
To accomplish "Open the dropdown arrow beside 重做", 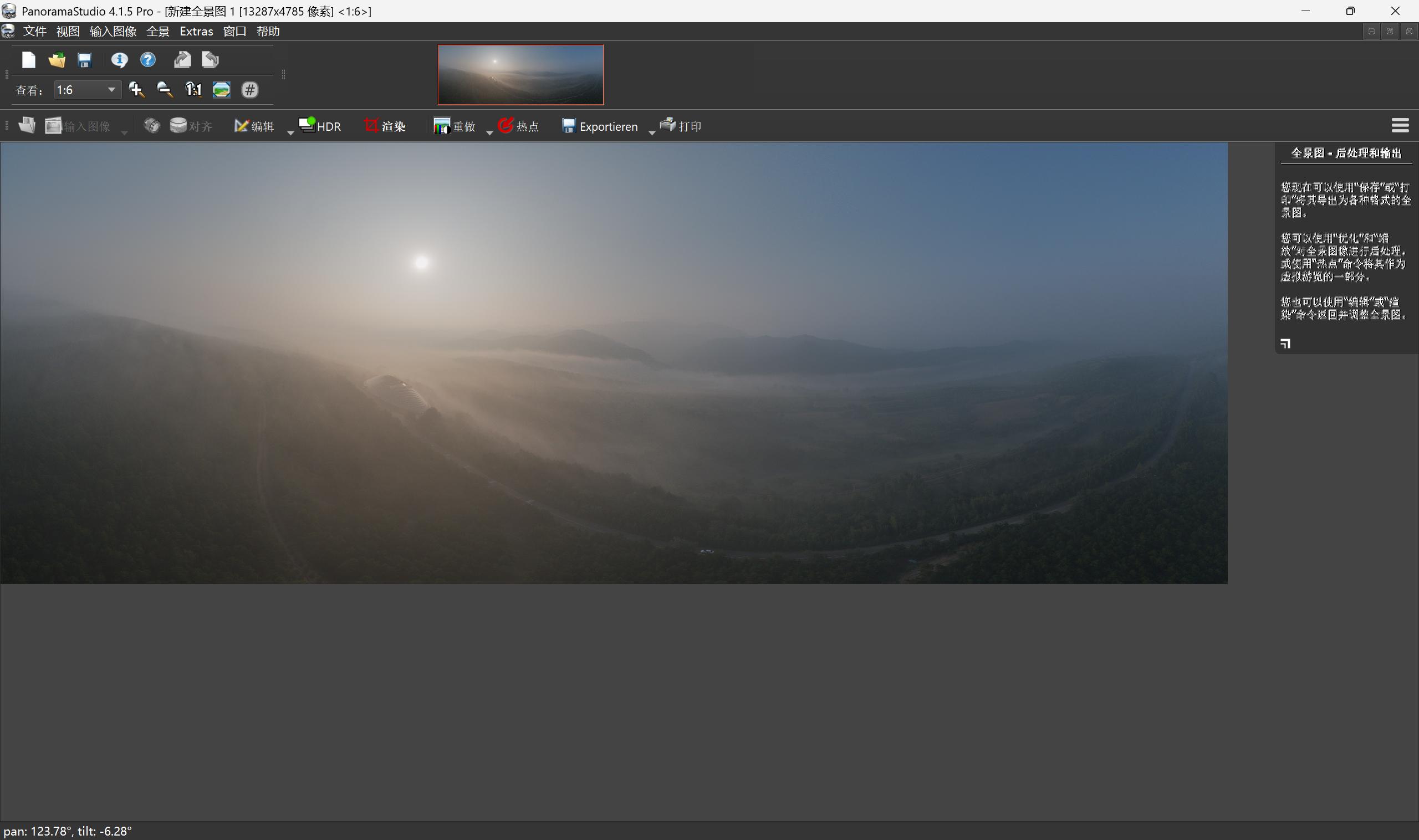I will click(x=489, y=131).
